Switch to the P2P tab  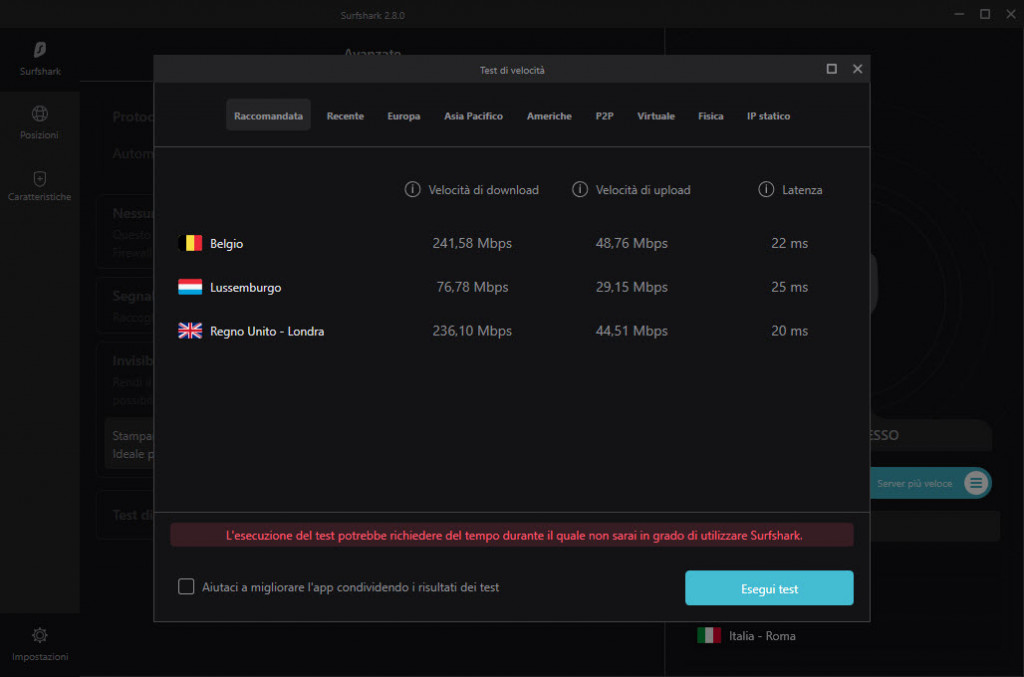point(604,116)
